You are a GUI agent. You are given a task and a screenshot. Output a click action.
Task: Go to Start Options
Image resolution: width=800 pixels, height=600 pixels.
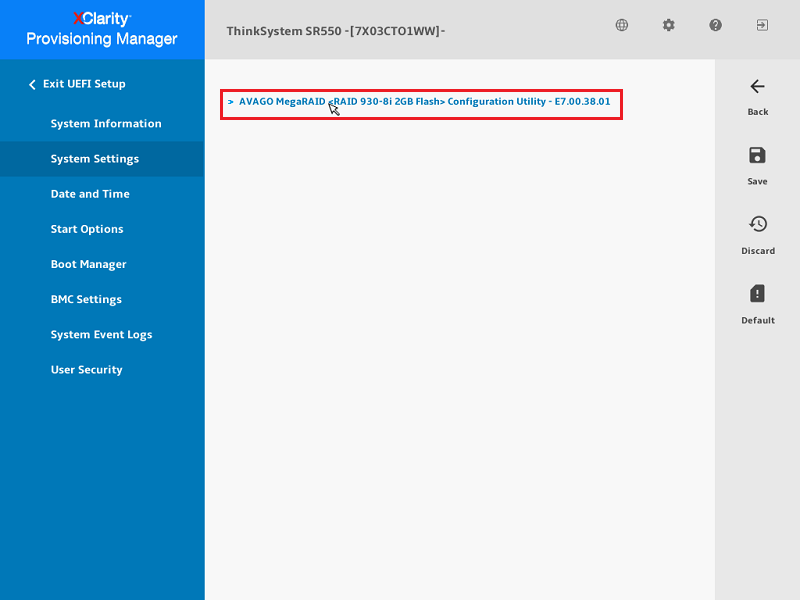87,229
